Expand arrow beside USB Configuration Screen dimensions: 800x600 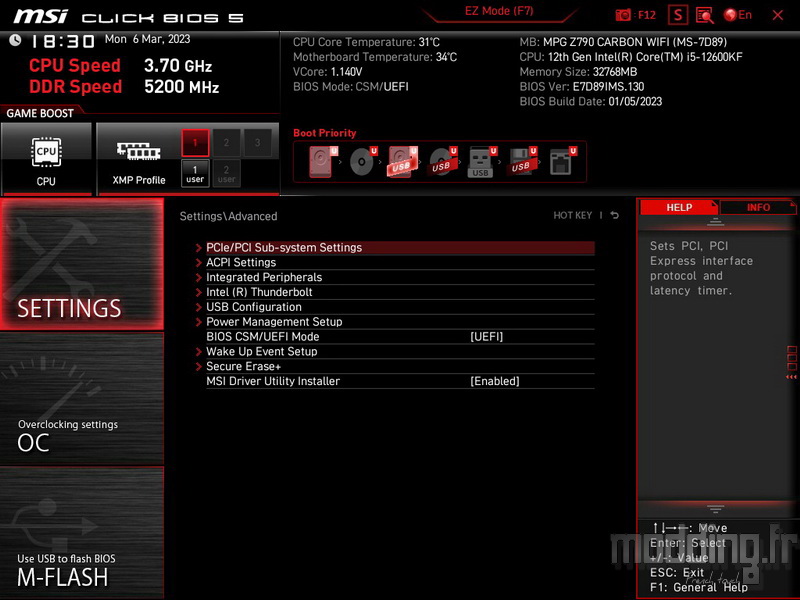click(199, 307)
